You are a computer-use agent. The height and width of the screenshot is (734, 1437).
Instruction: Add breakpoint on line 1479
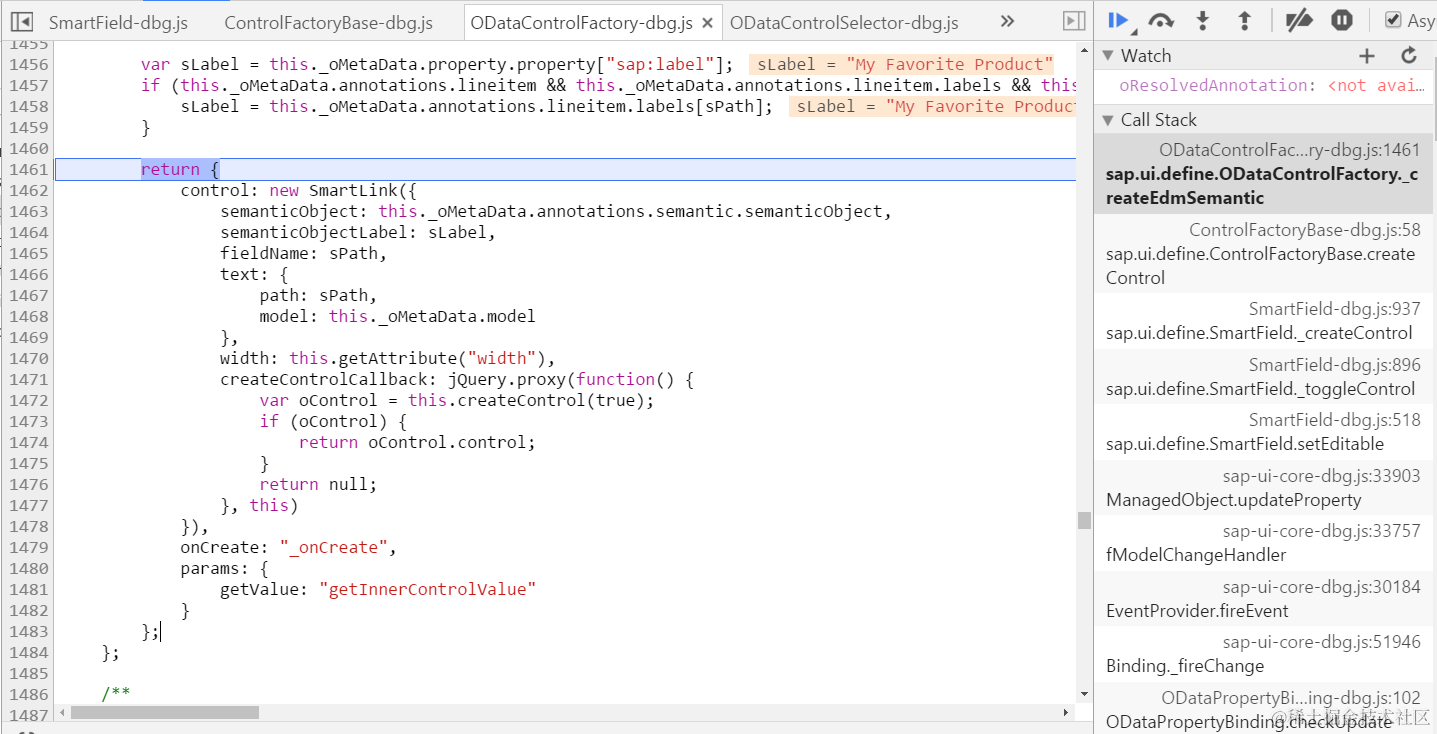(28, 548)
